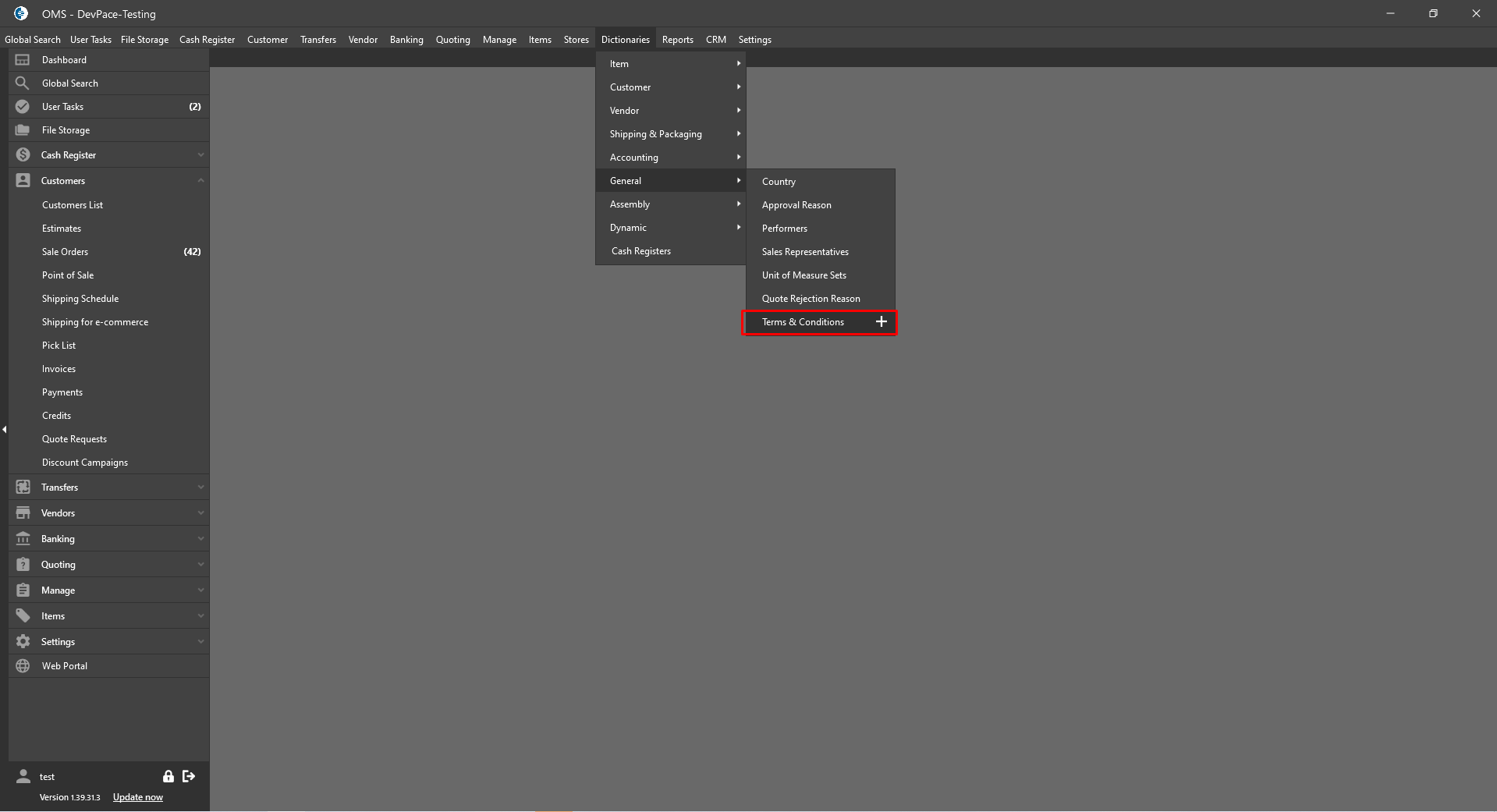Screen dimensions: 1497x812
Task: Expand the Transfers sidebar section
Action: click(x=200, y=488)
